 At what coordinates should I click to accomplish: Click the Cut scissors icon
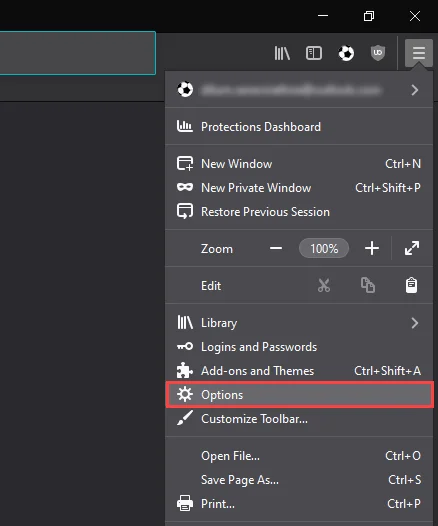coord(324,285)
